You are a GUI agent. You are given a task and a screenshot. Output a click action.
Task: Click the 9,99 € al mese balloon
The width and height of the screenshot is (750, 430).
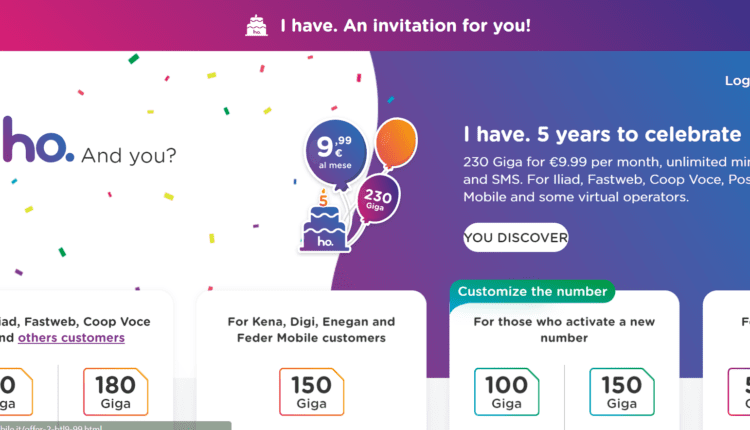[335, 152]
